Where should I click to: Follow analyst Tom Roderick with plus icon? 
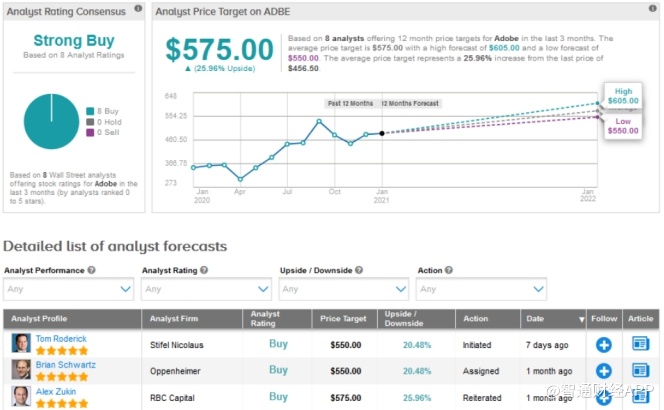pos(604,344)
